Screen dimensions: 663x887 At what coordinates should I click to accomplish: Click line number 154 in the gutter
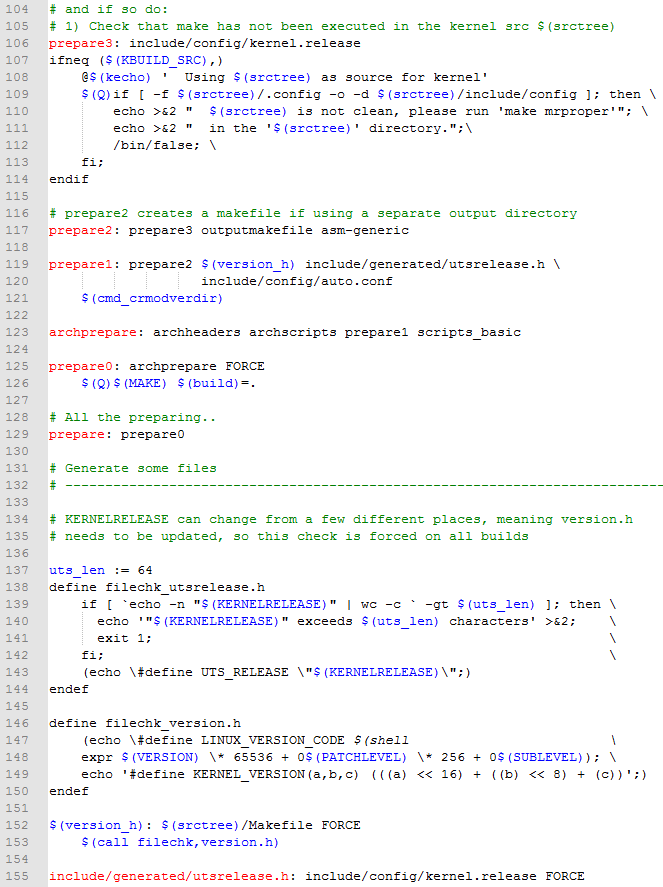[x=17, y=859]
